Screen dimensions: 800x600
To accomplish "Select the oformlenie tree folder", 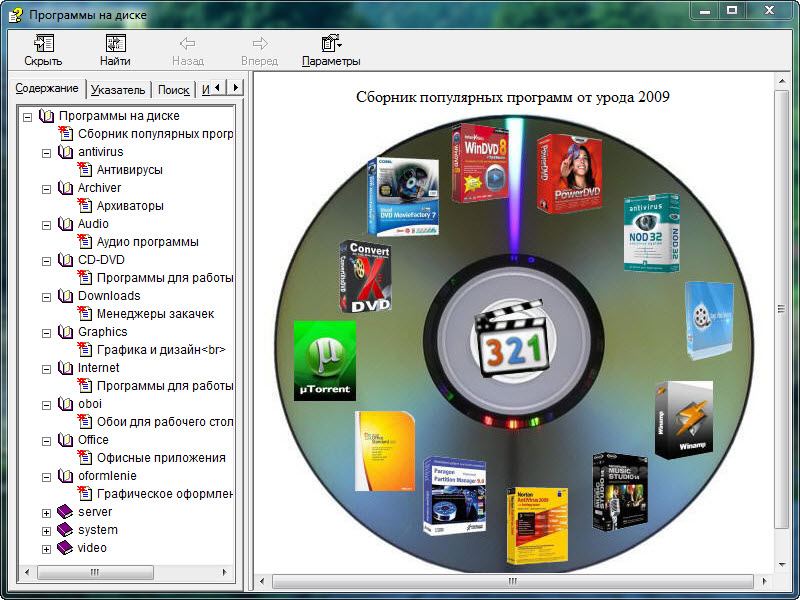I will pos(107,476).
